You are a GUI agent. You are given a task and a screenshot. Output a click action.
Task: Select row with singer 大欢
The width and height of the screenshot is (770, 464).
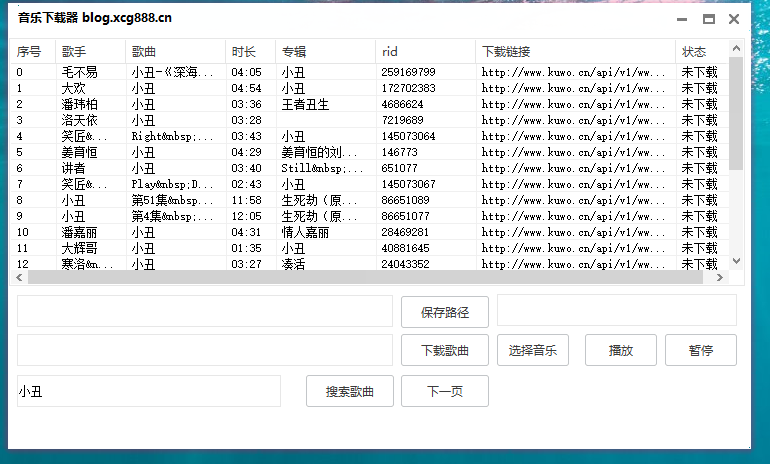tap(369, 88)
